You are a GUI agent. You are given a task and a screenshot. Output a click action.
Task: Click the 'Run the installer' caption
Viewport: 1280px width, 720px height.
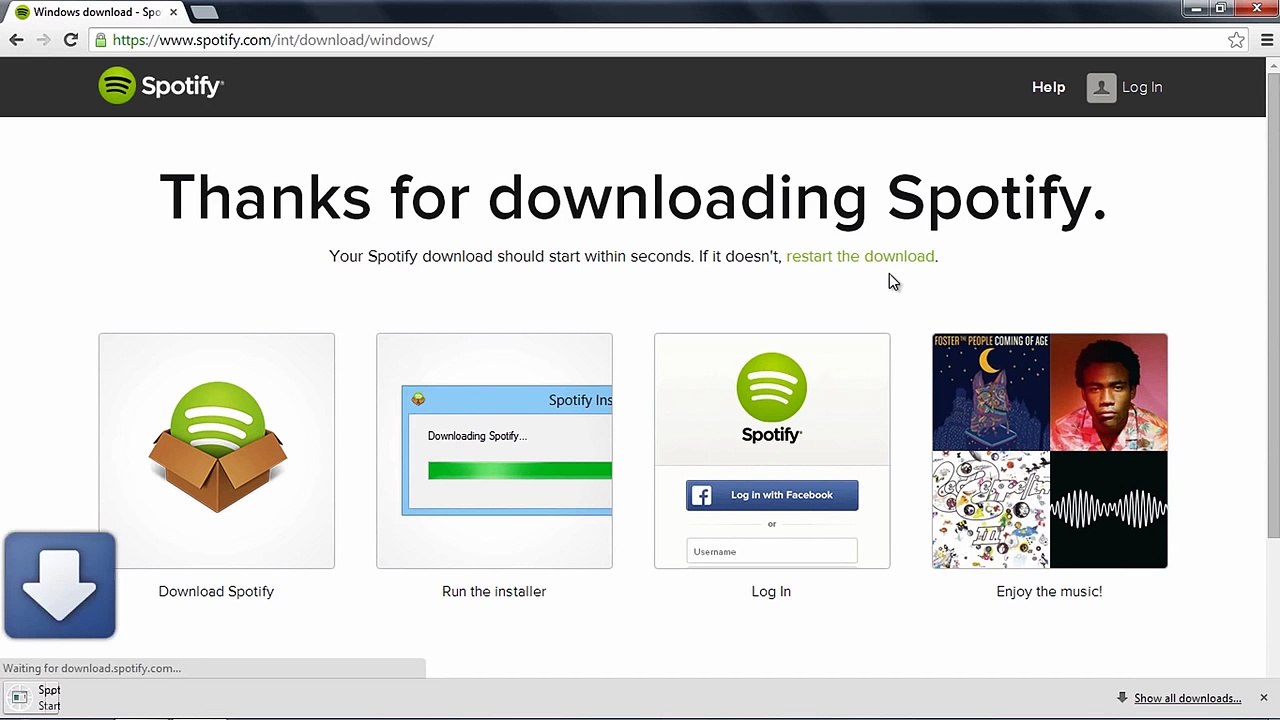[x=494, y=591]
